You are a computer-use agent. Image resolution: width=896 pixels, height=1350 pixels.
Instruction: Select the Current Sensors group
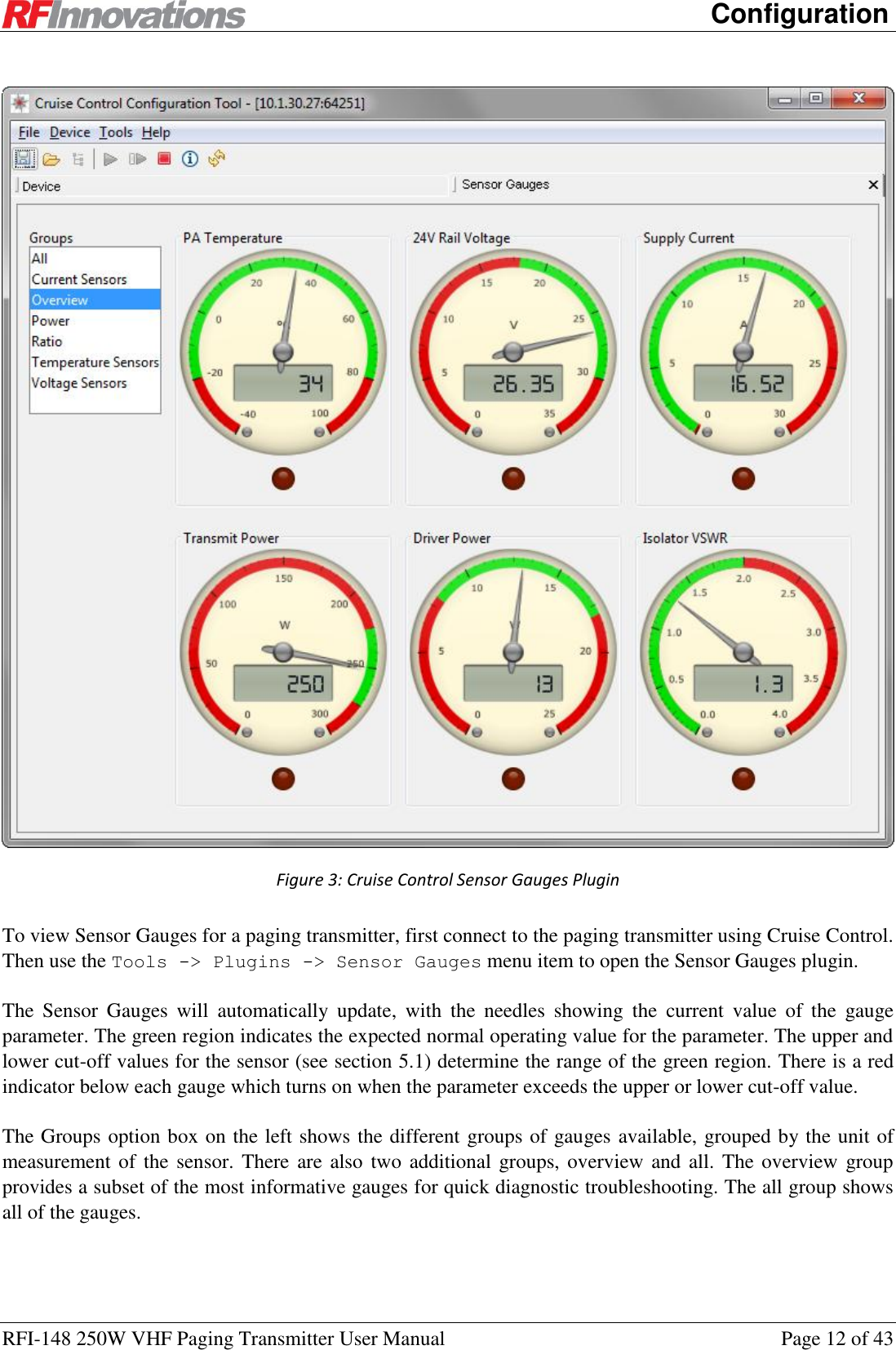pyautogui.click(x=95, y=279)
